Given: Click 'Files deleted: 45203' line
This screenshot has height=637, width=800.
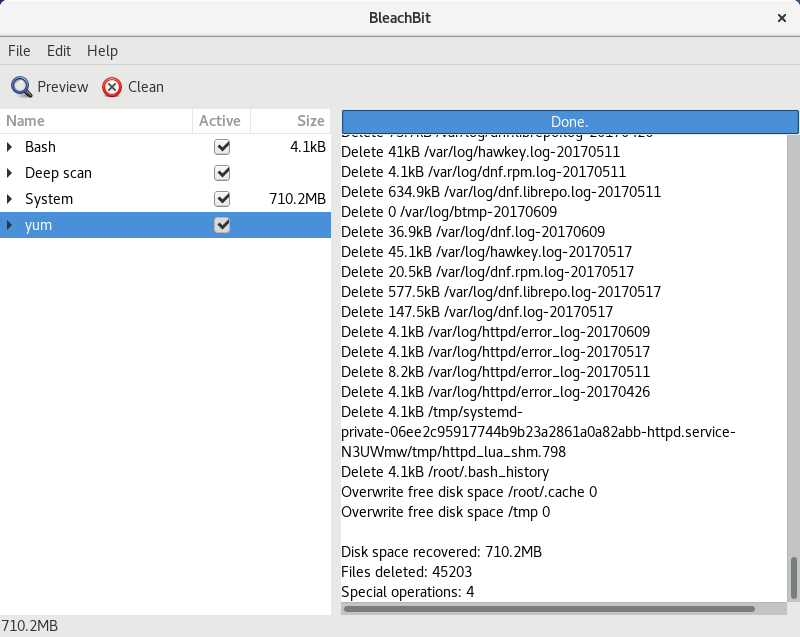Looking at the screenshot, I should coord(407,572).
